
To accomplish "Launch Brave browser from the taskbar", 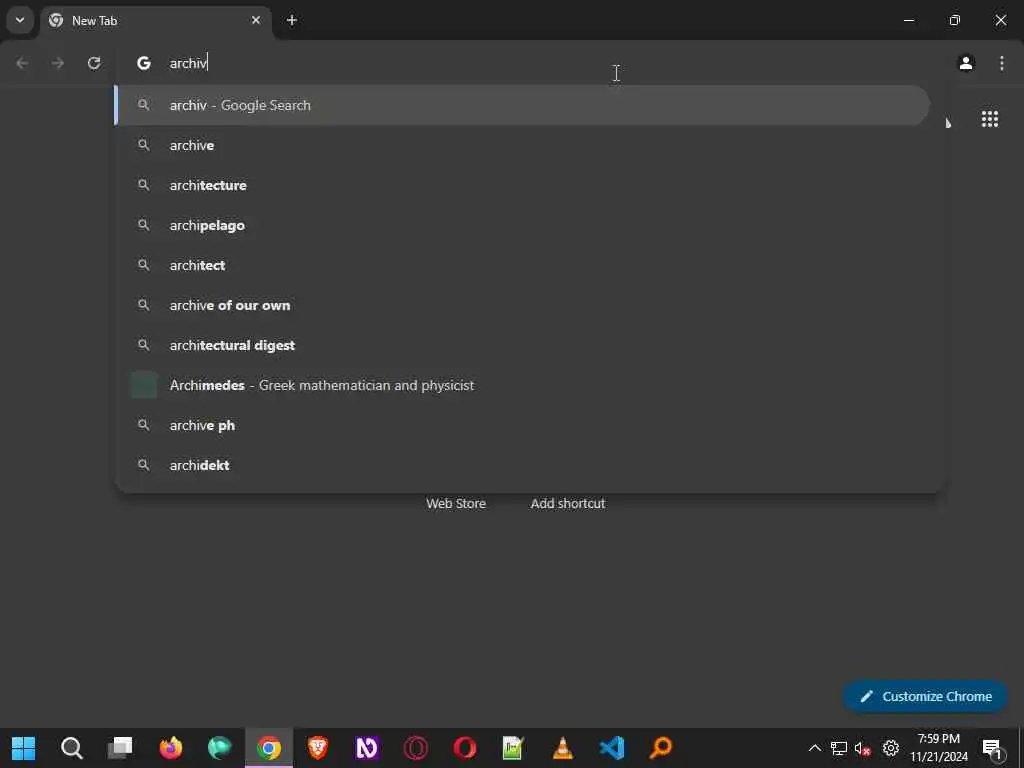I will 317,748.
